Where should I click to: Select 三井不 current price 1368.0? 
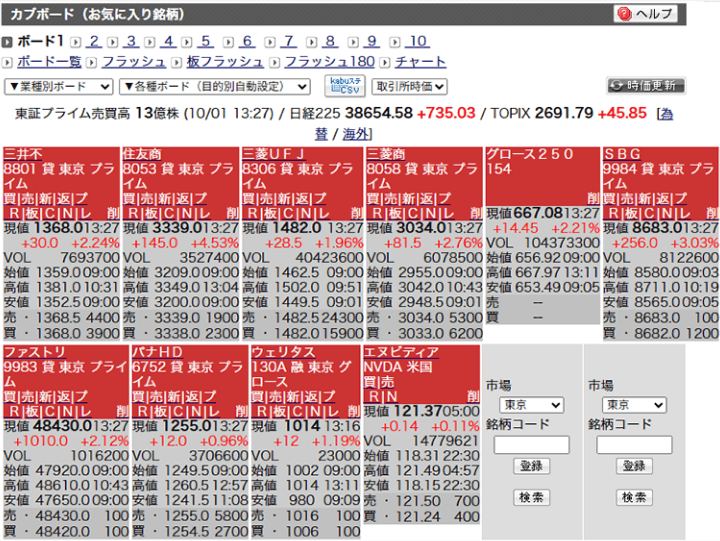click(x=58, y=228)
